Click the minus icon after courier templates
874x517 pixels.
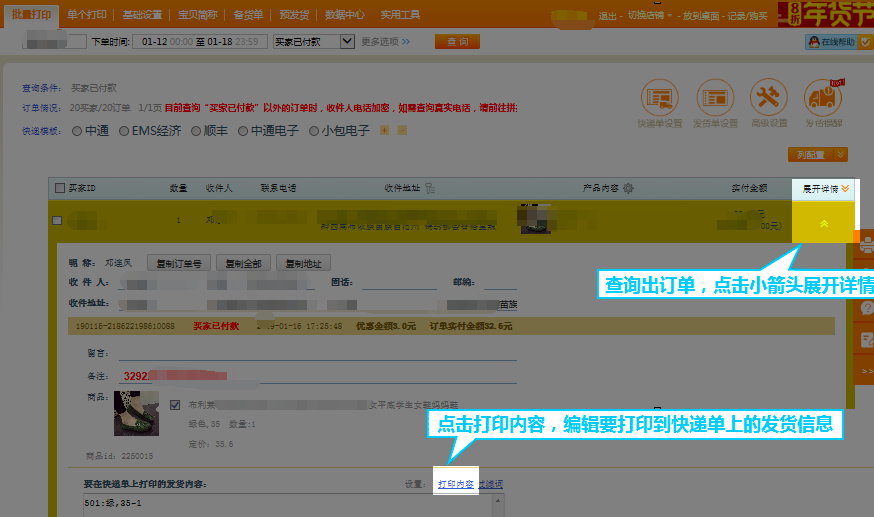click(x=402, y=130)
